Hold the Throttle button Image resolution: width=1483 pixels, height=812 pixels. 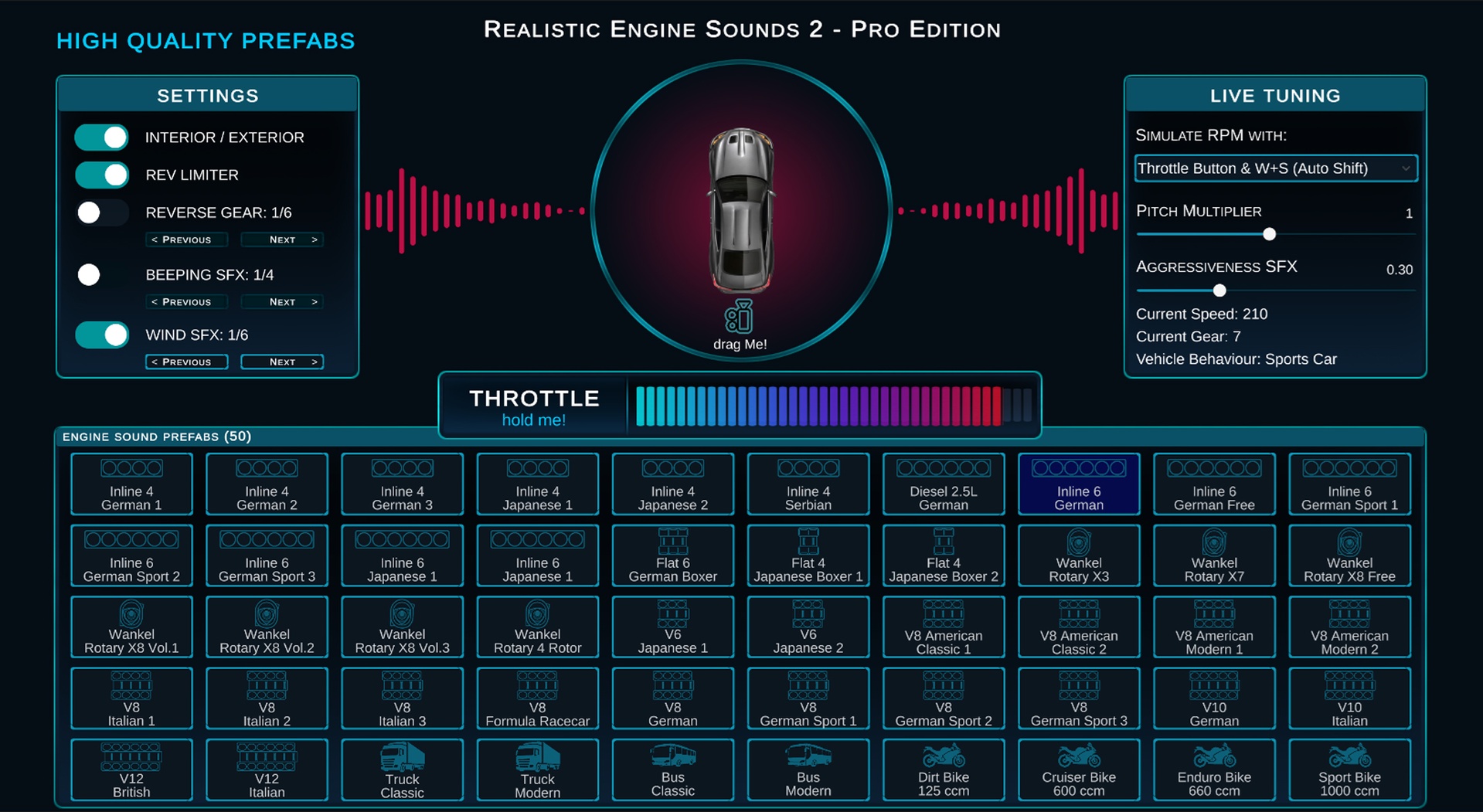tap(534, 406)
